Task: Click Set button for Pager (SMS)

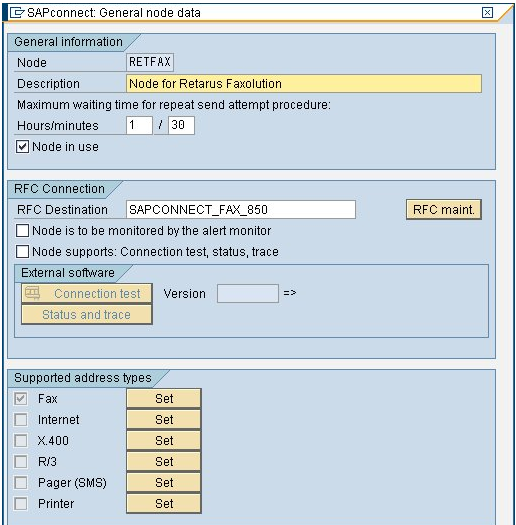Action: tap(164, 482)
